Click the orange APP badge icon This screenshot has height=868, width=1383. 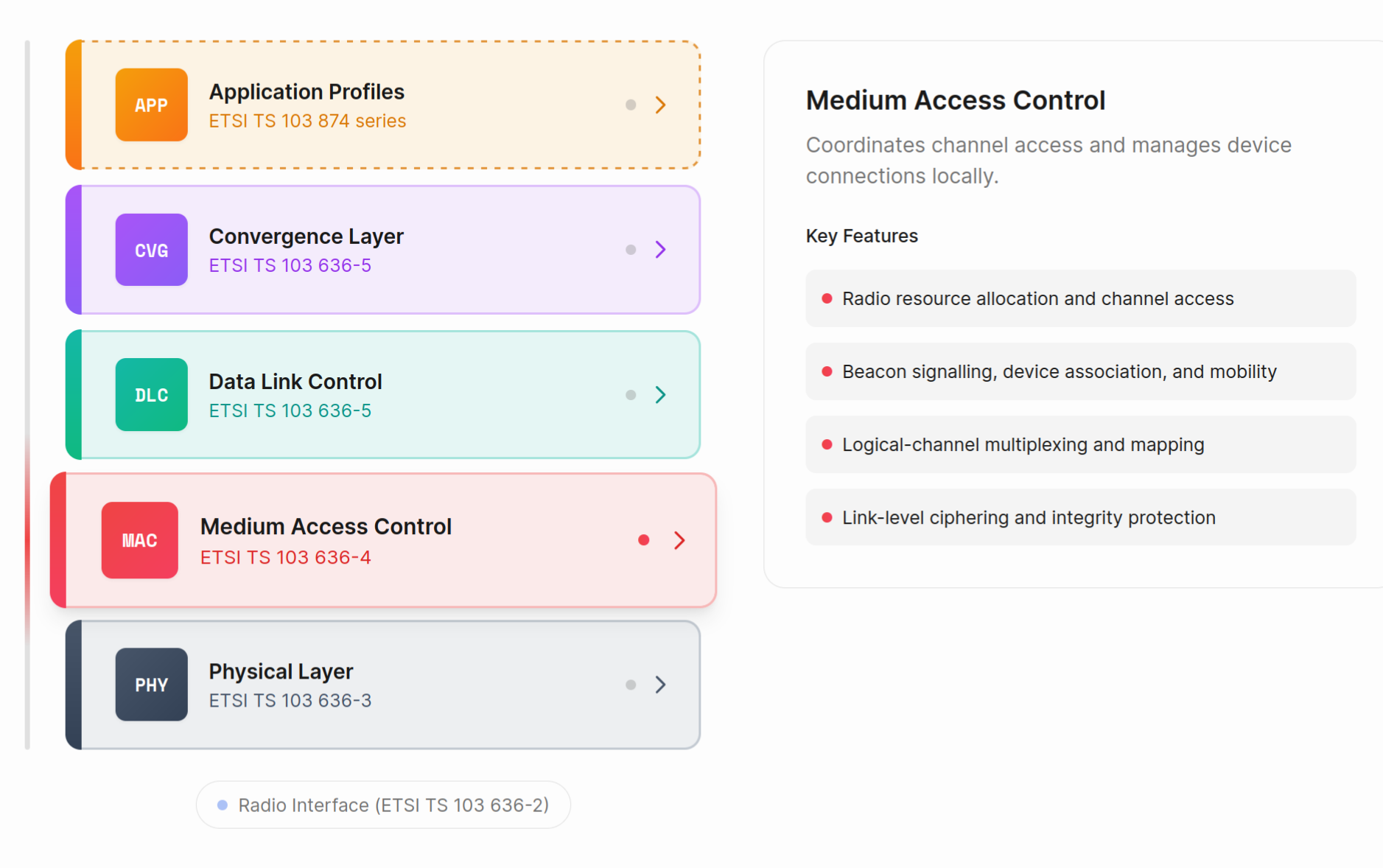tap(151, 105)
